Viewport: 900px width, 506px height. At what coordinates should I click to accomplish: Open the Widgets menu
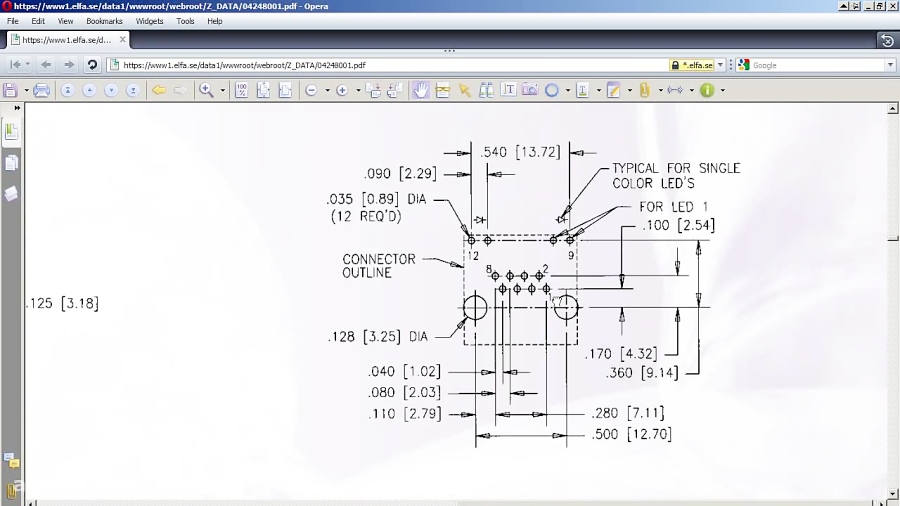[149, 21]
